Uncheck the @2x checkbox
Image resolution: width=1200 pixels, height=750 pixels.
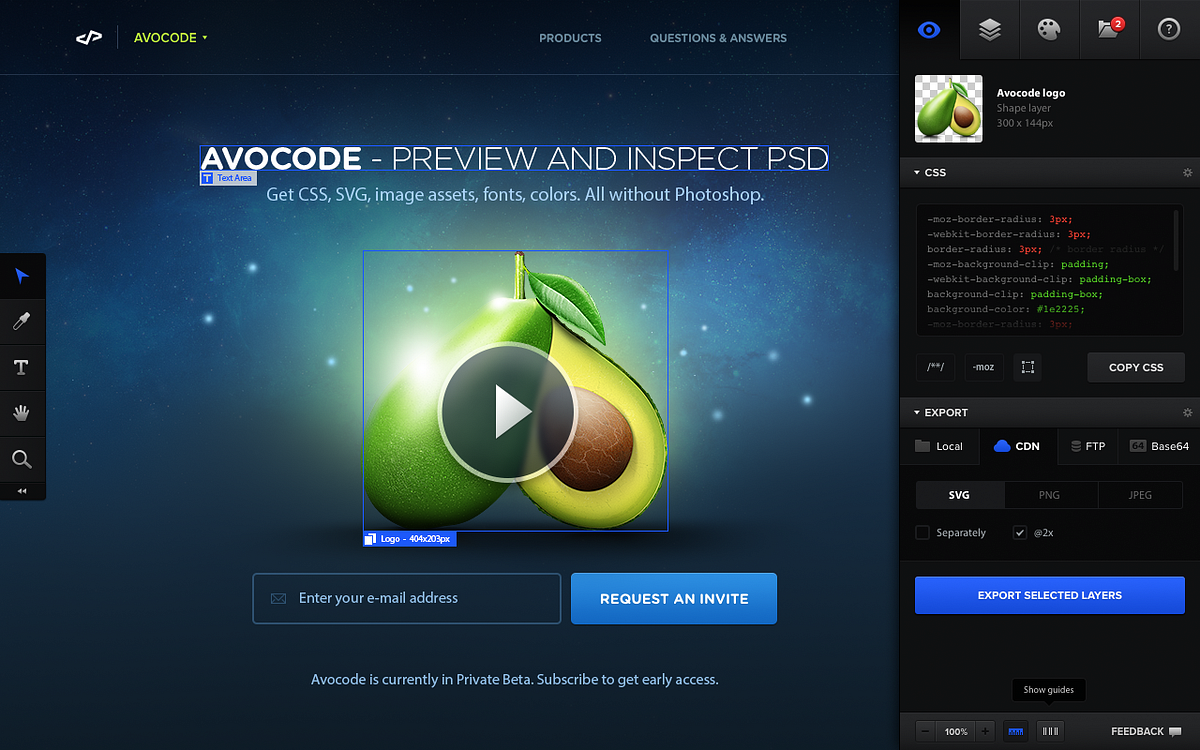click(x=1020, y=533)
